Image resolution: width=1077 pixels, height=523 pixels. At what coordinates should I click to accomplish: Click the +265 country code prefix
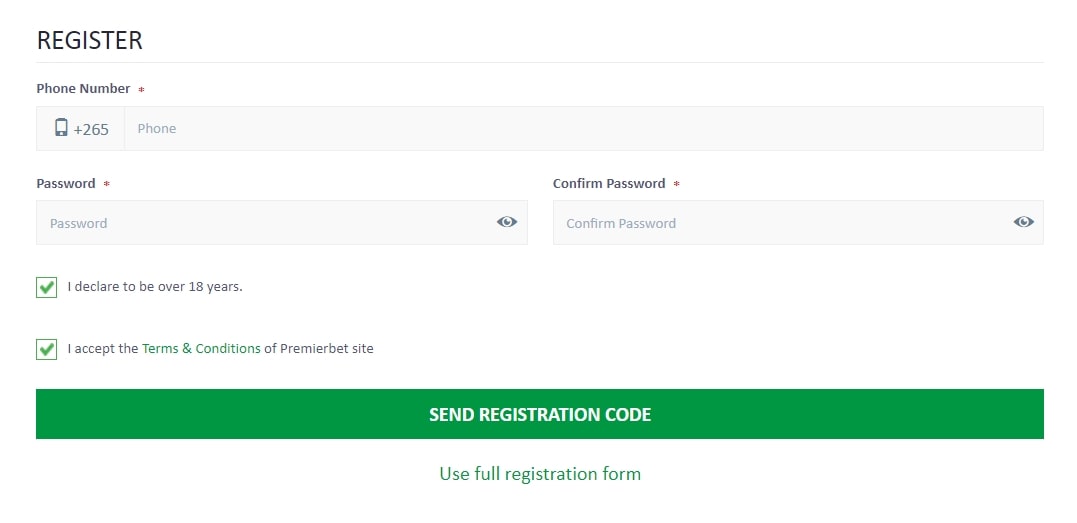tap(91, 129)
